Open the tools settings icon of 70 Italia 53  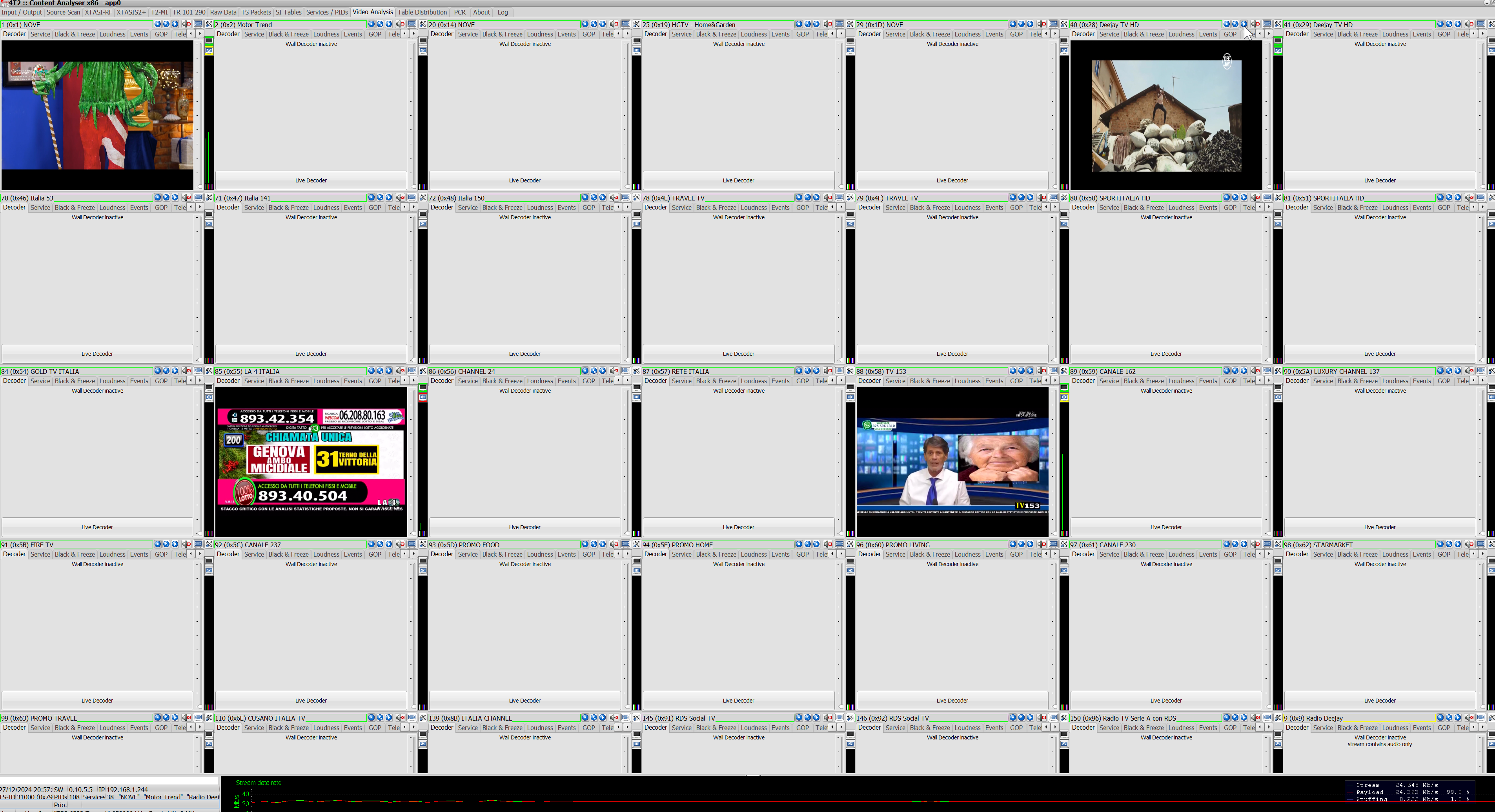point(209,198)
